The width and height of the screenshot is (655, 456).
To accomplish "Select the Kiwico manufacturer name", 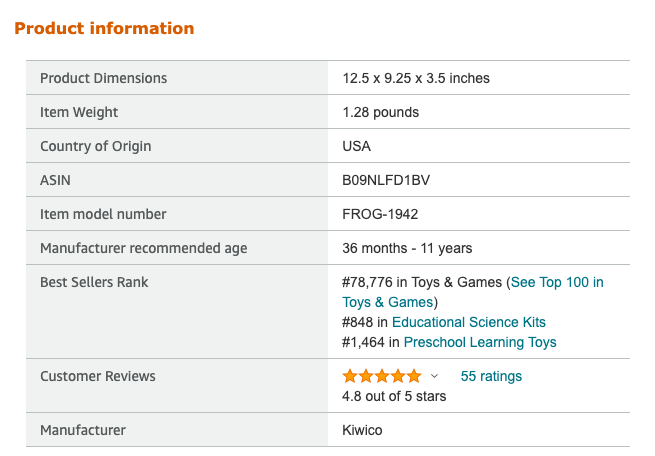I will point(362,430).
